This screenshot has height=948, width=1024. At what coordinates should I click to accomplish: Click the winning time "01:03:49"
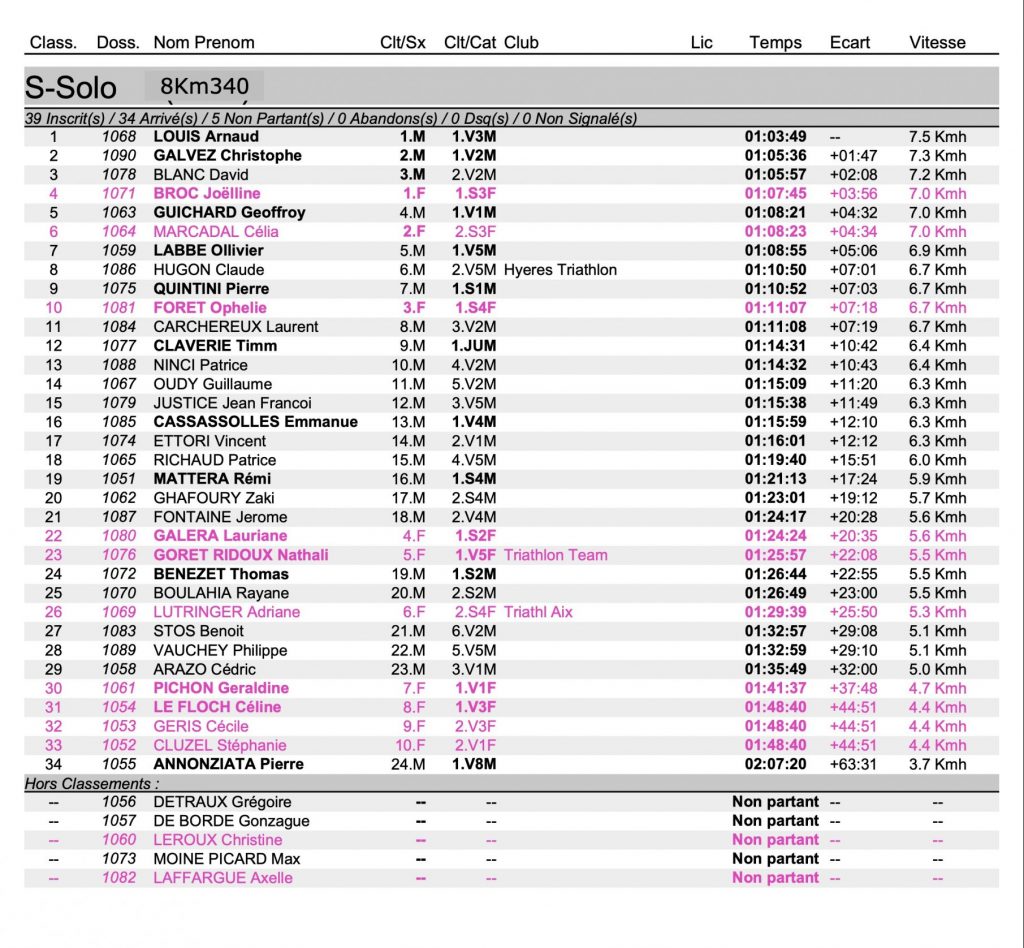pos(775,136)
